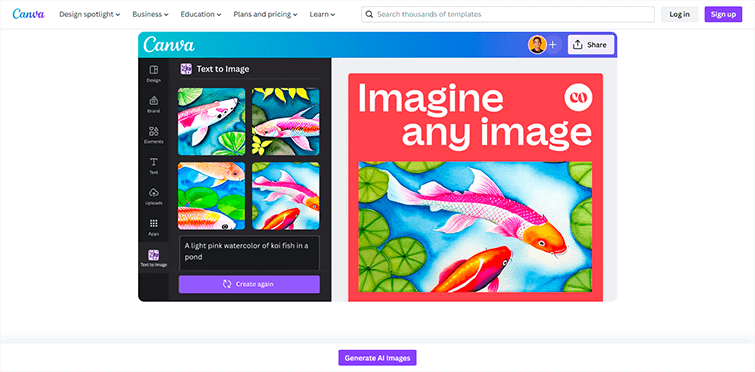Open the Uploads sidebar panel

[x=154, y=196]
